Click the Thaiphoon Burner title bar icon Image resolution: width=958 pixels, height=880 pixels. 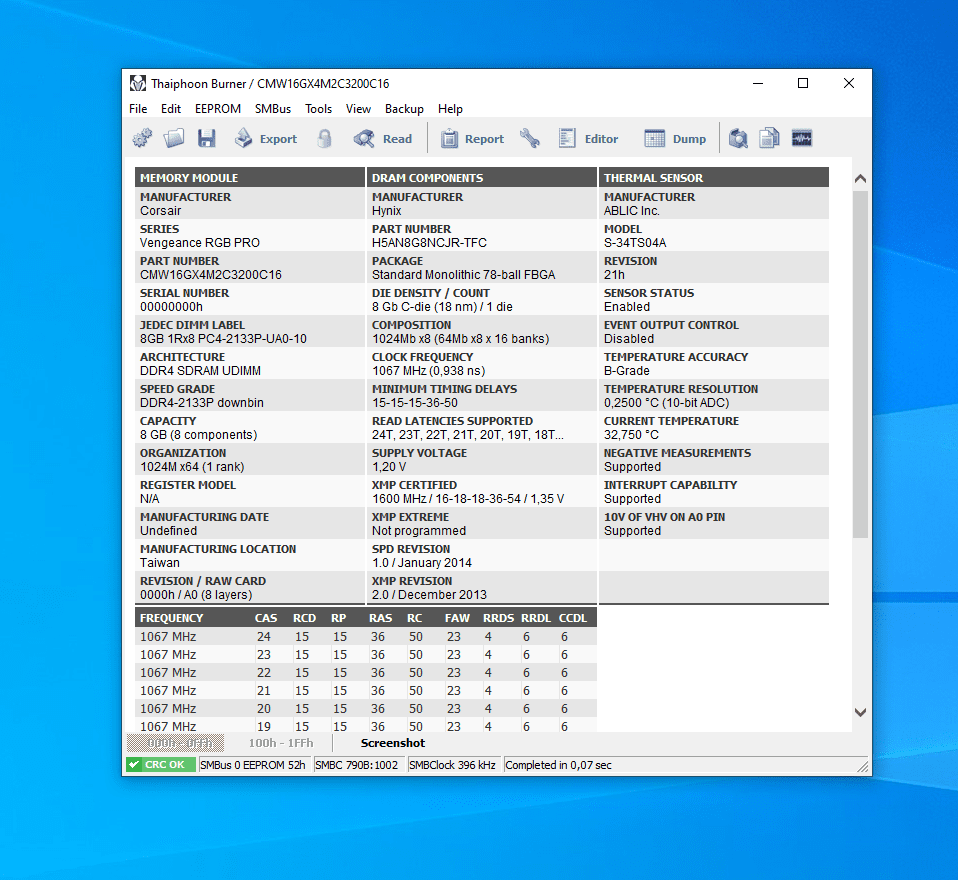tap(138, 83)
